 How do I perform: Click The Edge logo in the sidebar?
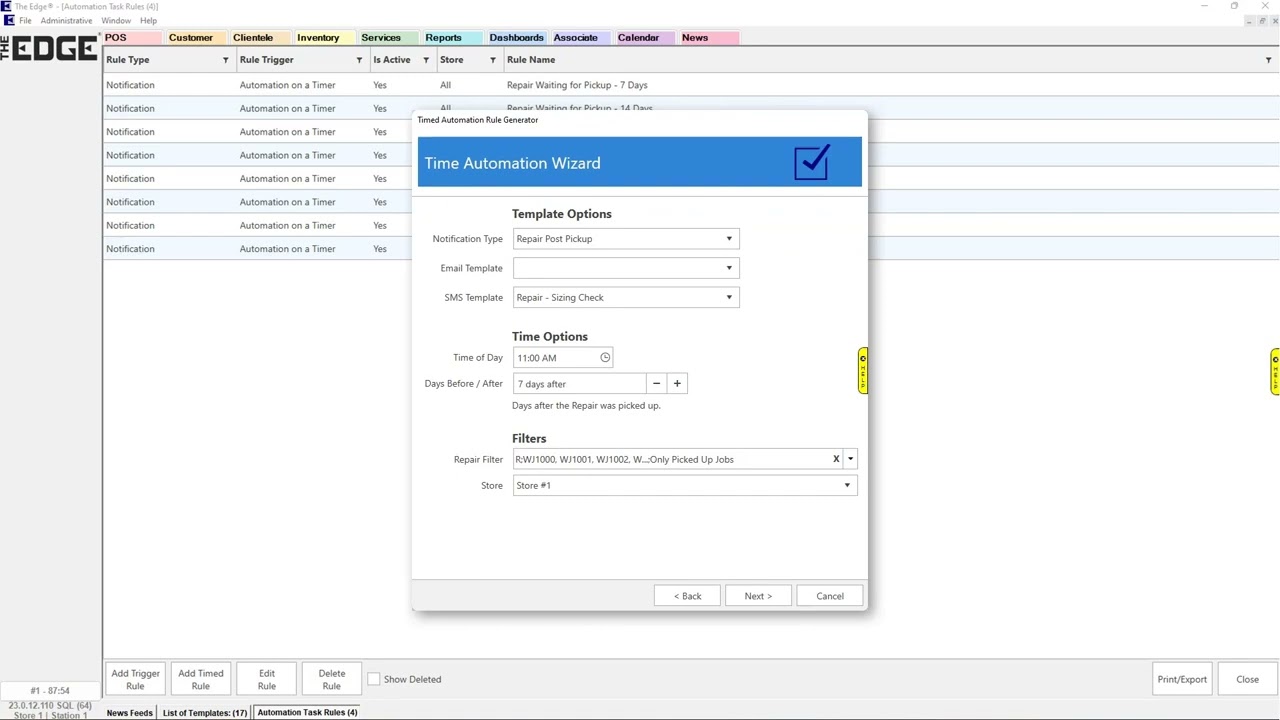pyautogui.click(x=49, y=48)
